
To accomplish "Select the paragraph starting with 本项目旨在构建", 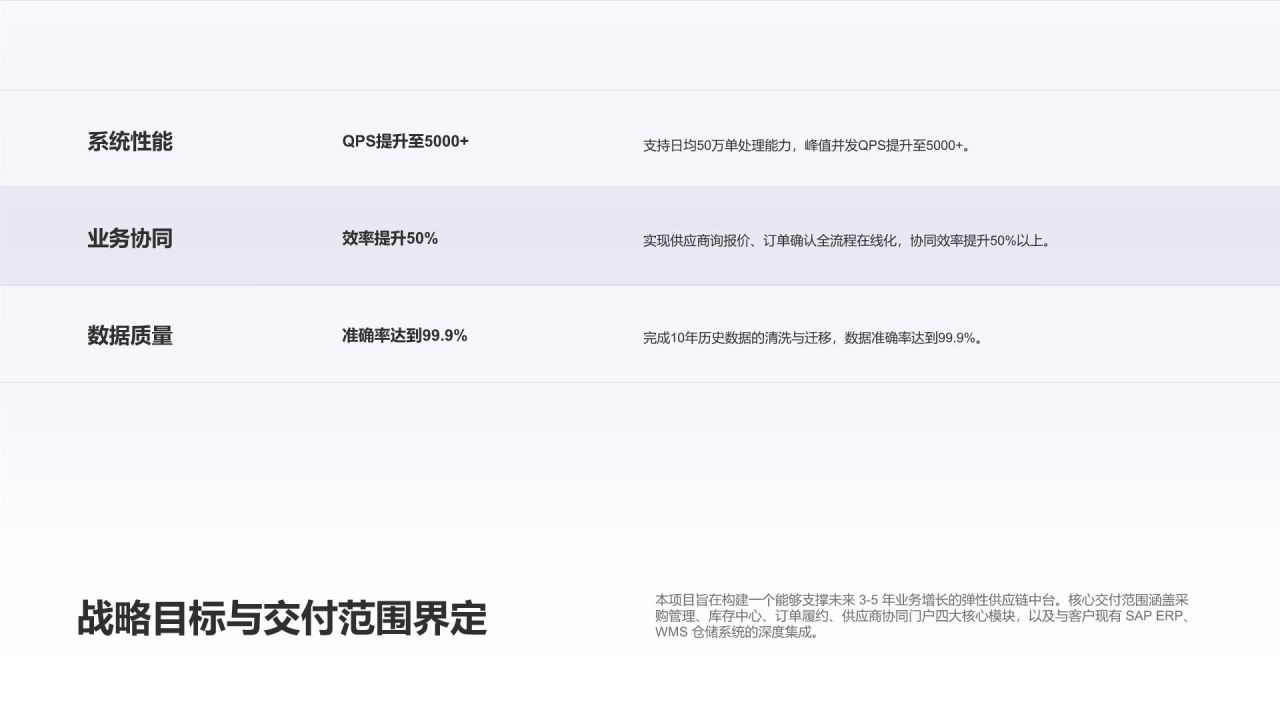I will point(923,616).
